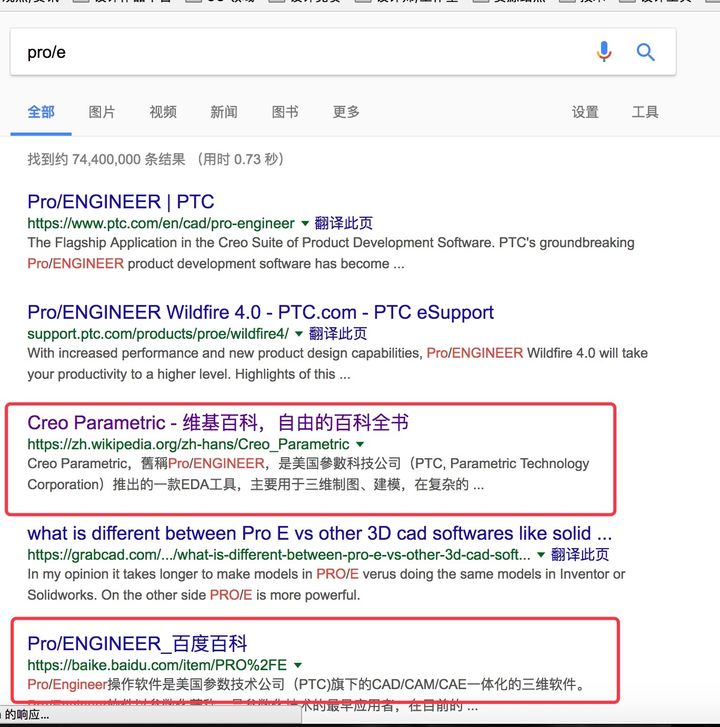
Task: Switch to the 视频 tab
Action: 163,112
